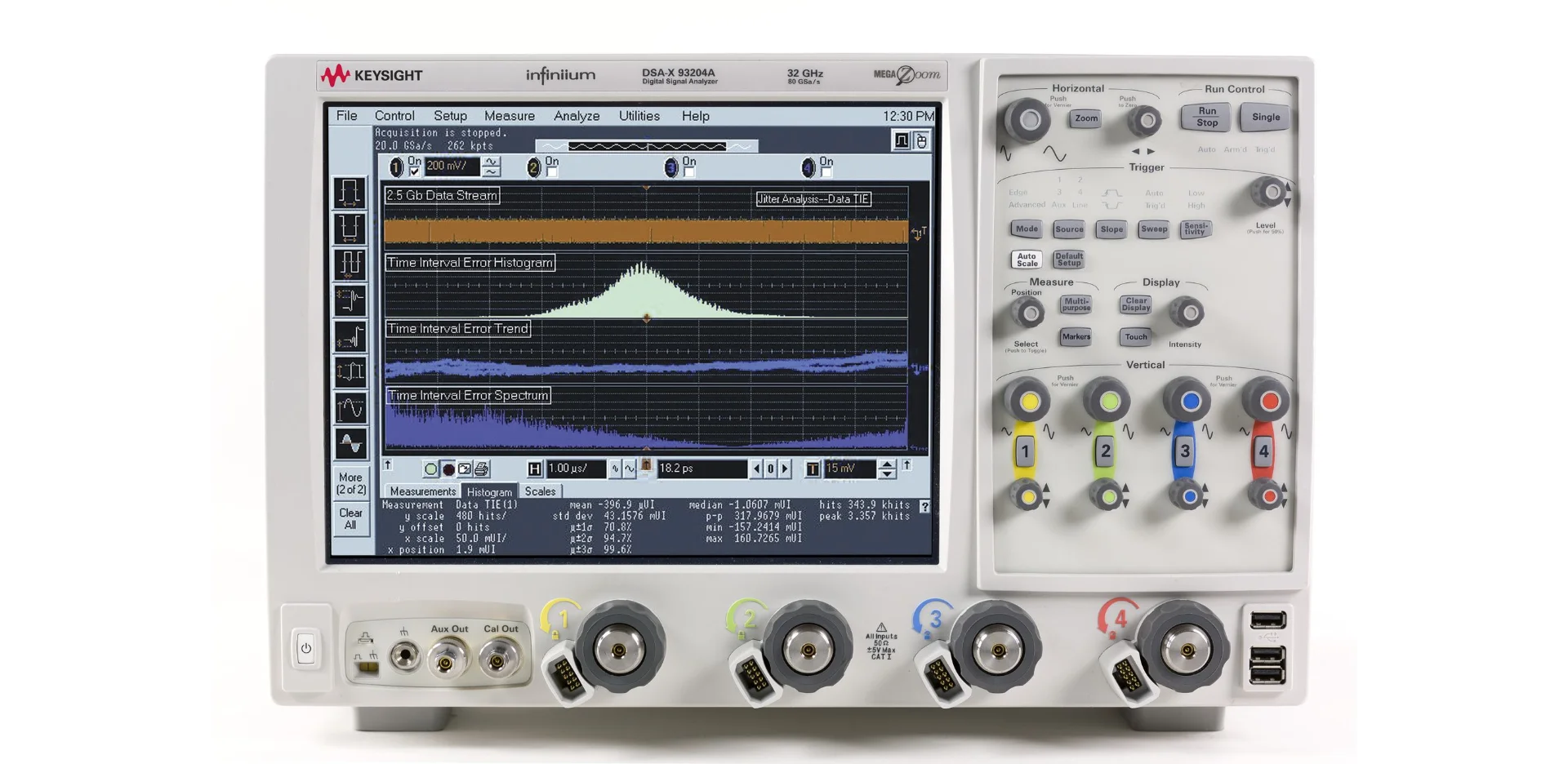Viewport: 1568px width, 764px height.
Task: Uncheck the channel 1 On checkbox
Action: click(414, 172)
